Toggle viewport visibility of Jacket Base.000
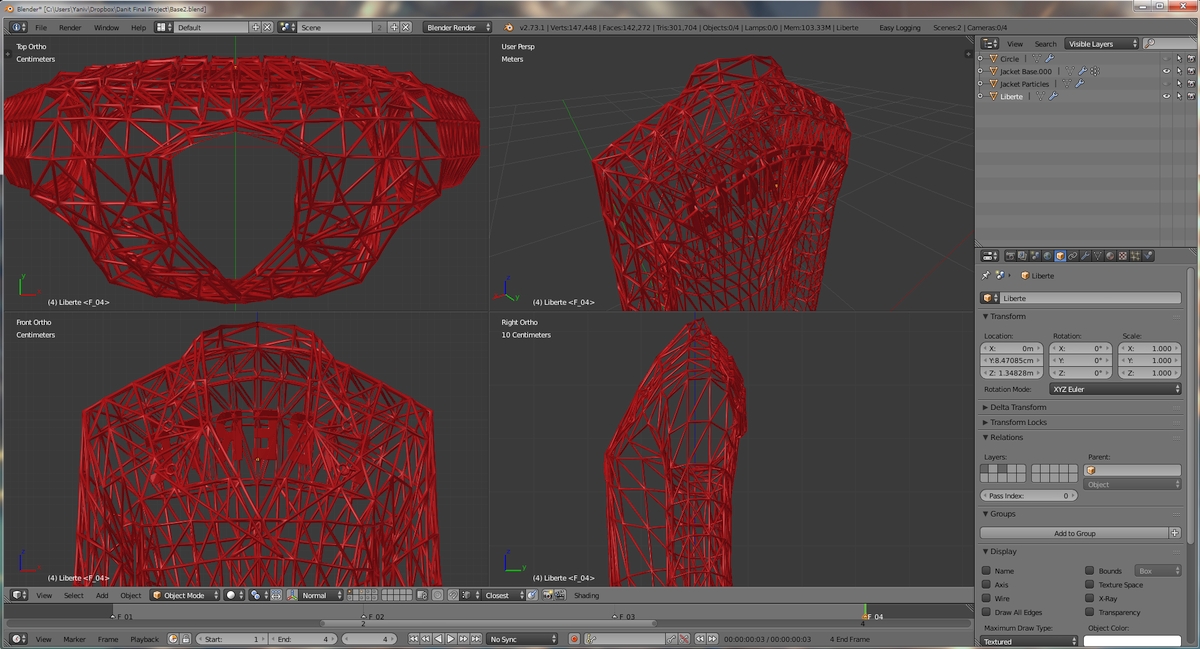Viewport: 1200px width, 649px height. [1166, 71]
